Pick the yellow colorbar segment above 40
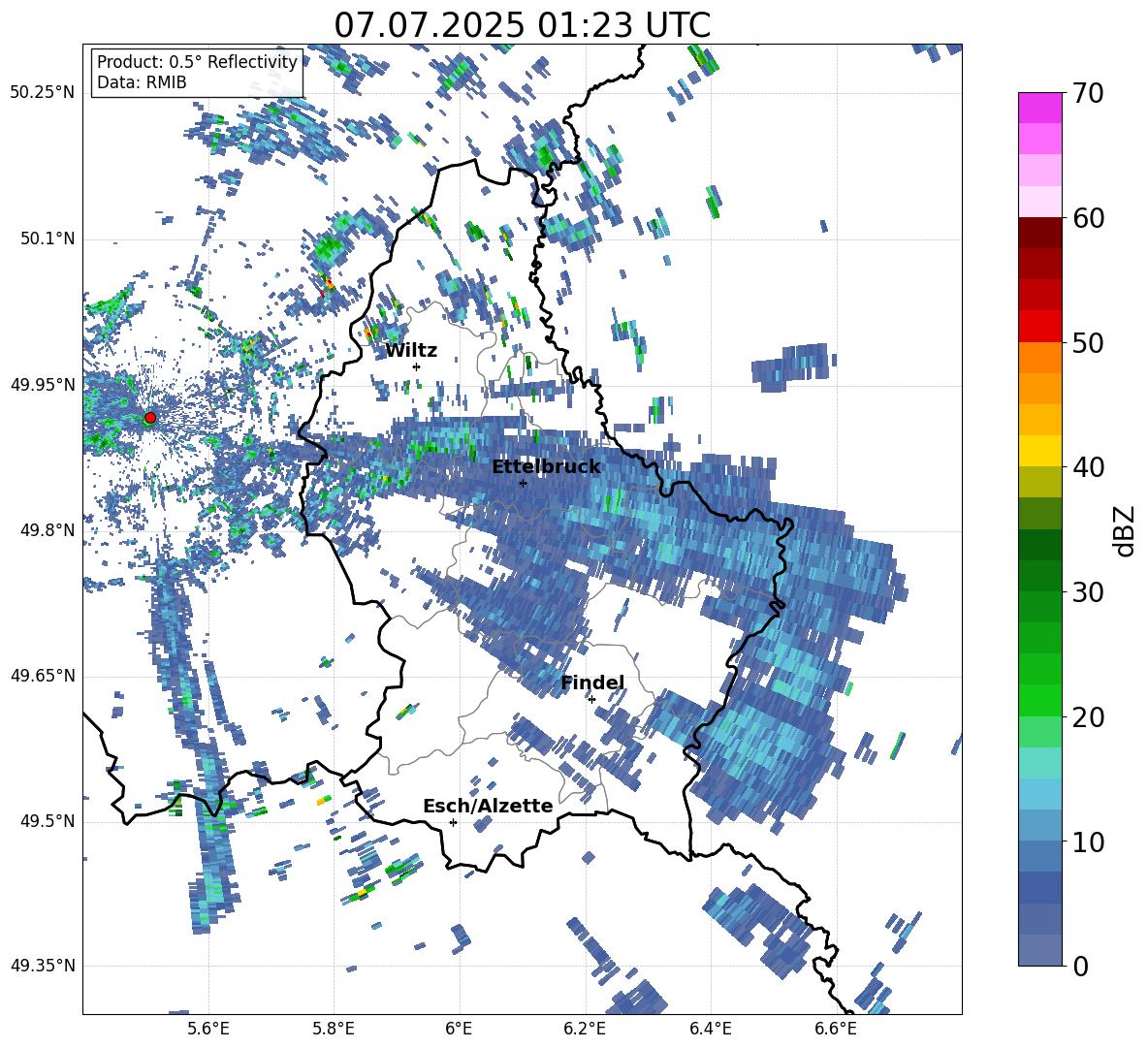 (x=1039, y=451)
